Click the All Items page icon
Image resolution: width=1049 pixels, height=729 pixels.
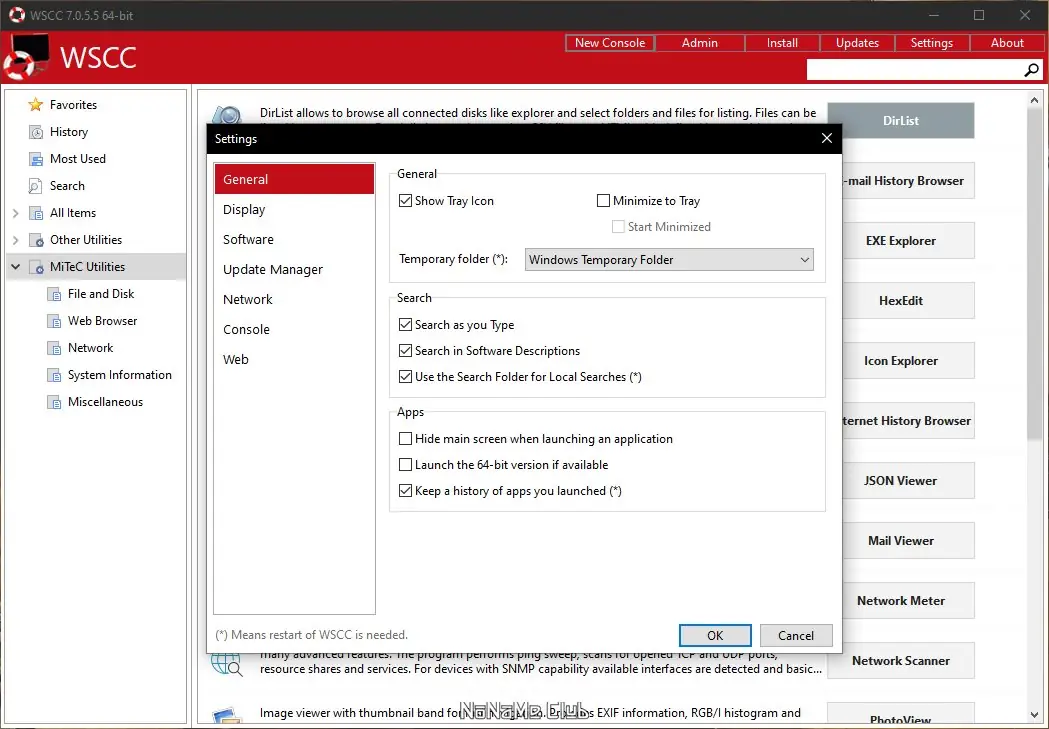pyautogui.click(x=36, y=213)
